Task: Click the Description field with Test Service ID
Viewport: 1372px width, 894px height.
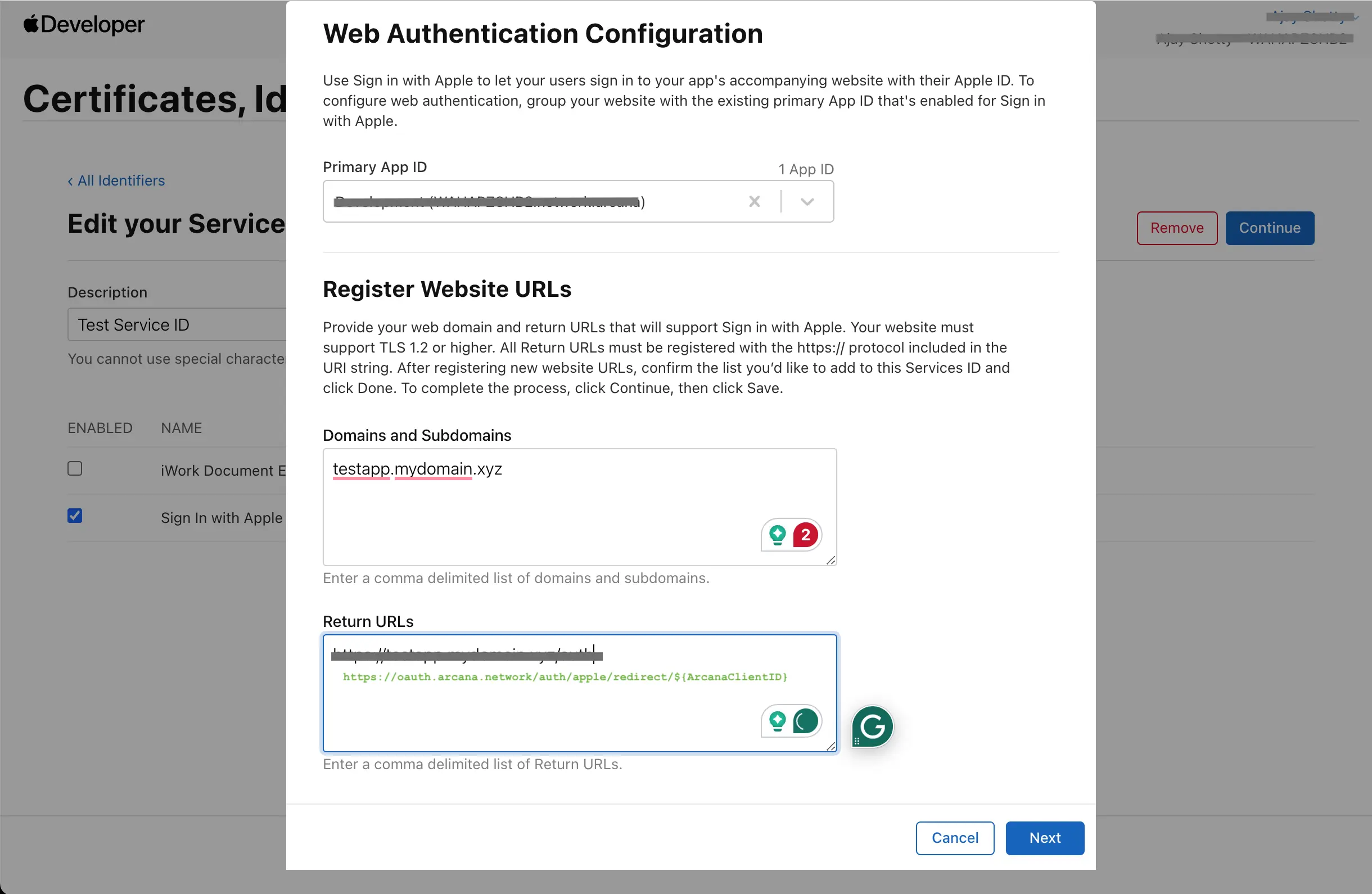Action: pyautogui.click(x=177, y=324)
